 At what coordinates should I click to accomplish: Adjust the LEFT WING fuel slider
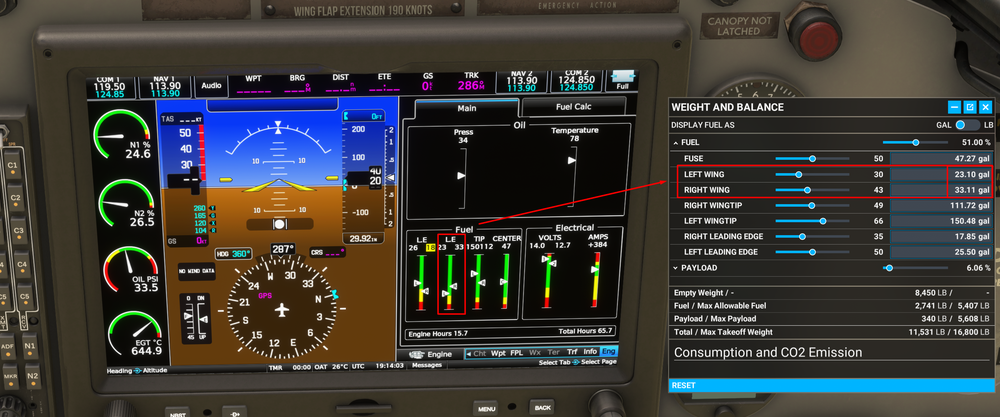point(798,174)
